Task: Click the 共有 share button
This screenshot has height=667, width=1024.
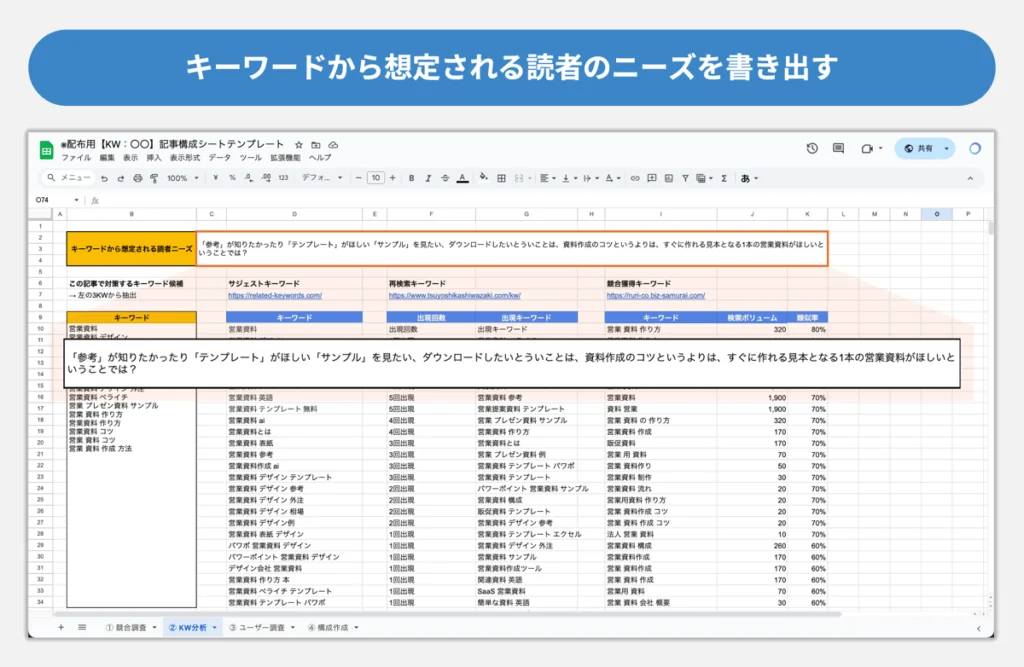Action: (x=923, y=148)
